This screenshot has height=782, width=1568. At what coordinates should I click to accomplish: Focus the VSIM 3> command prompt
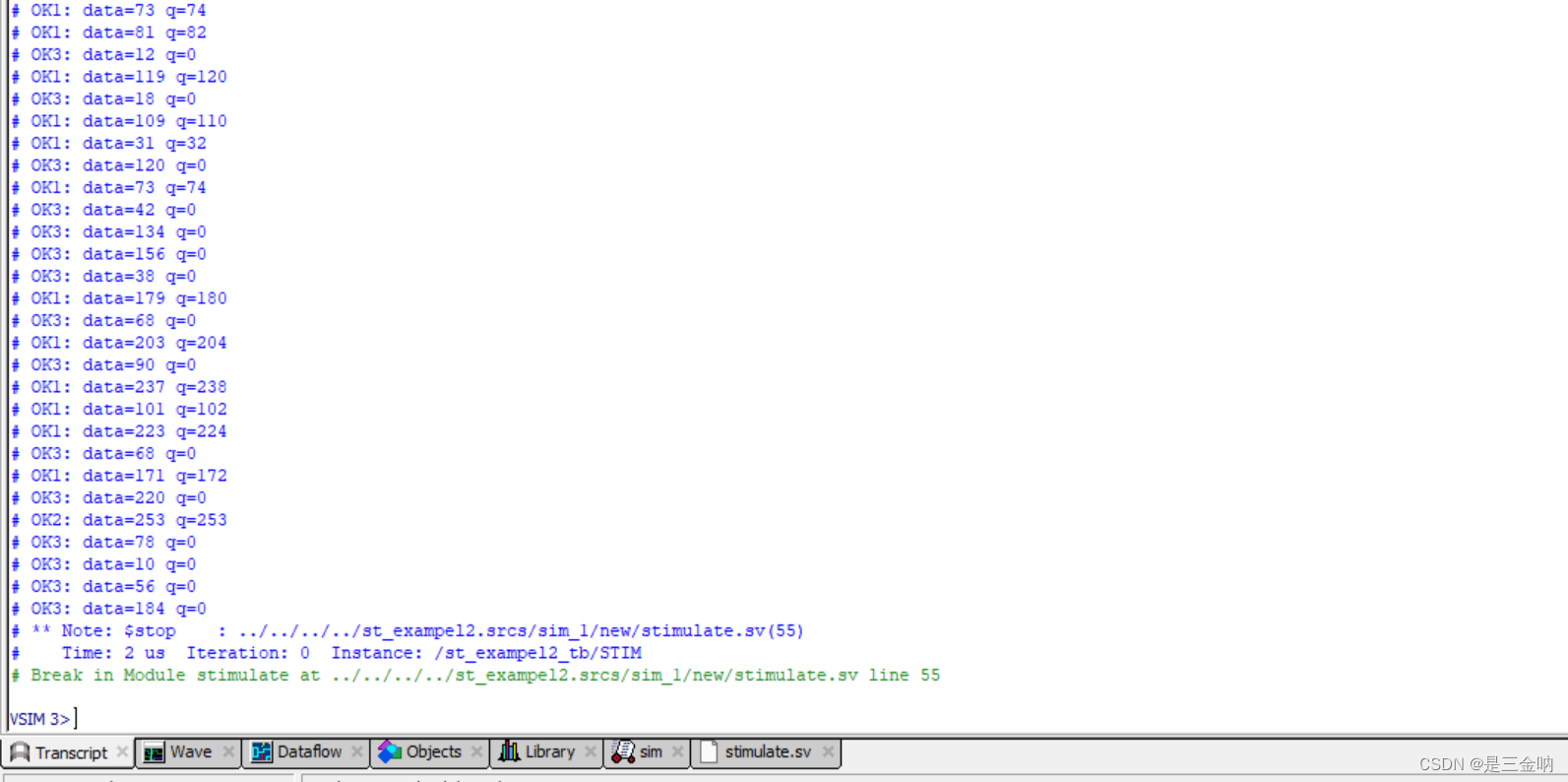tap(43, 719)
